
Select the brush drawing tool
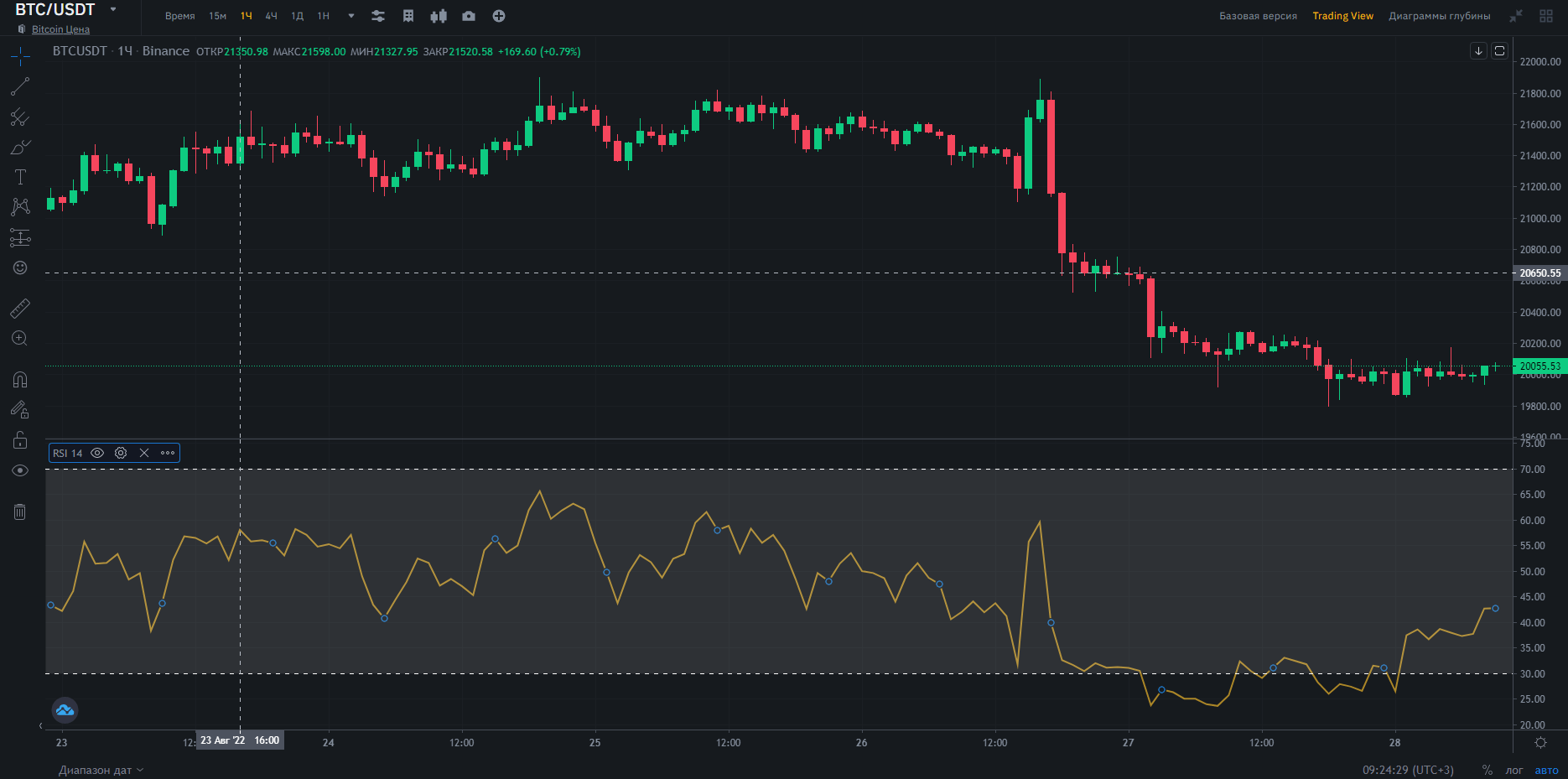pyautogui.click(x=20, y=148)
